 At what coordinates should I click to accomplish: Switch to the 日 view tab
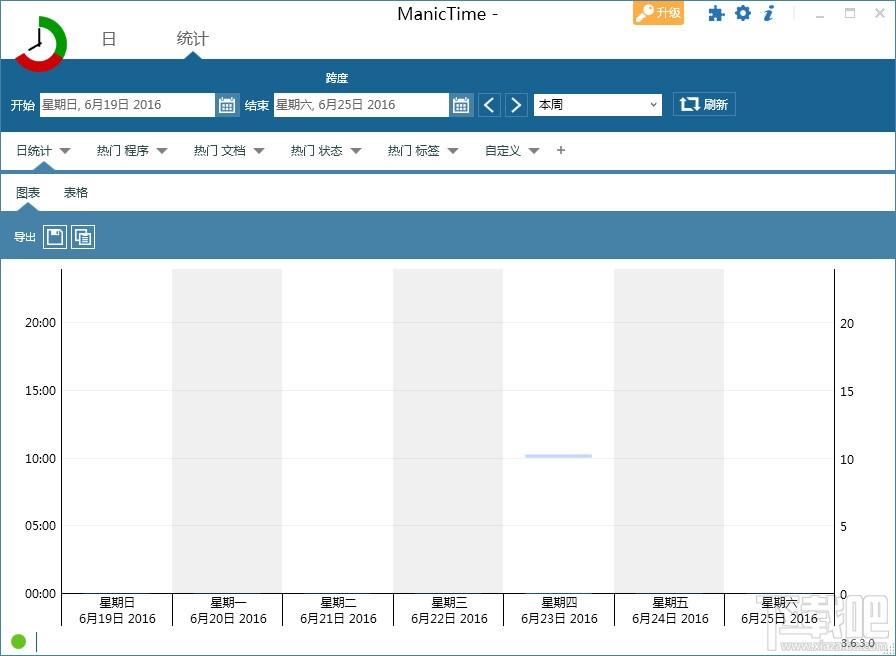coord(109,39)
